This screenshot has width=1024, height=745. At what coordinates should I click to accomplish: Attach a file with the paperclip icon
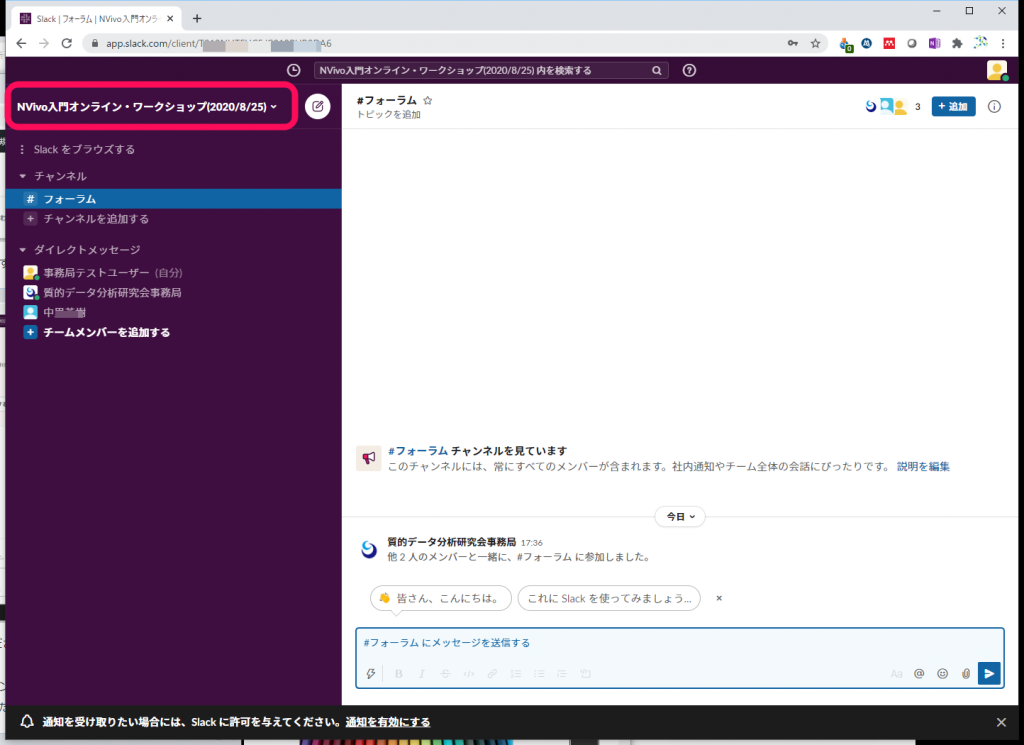coord(966,674)
